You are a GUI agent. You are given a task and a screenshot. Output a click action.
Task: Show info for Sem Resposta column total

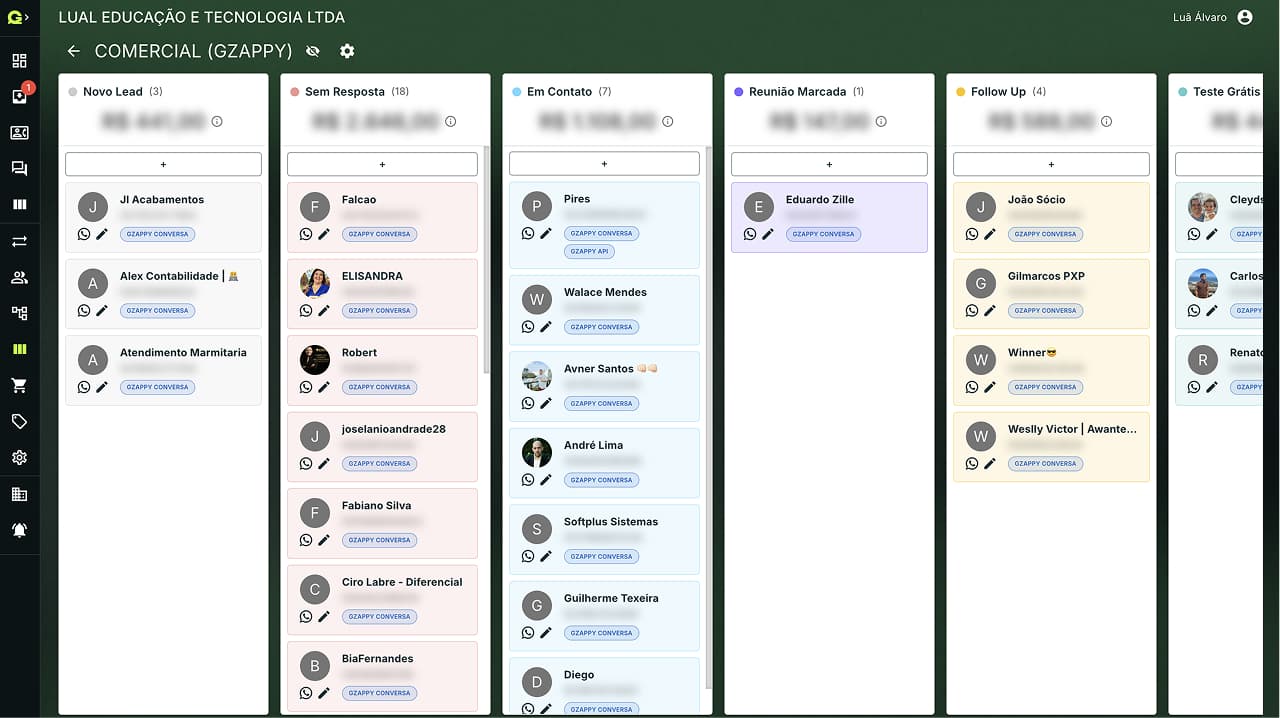coord(450,122)
